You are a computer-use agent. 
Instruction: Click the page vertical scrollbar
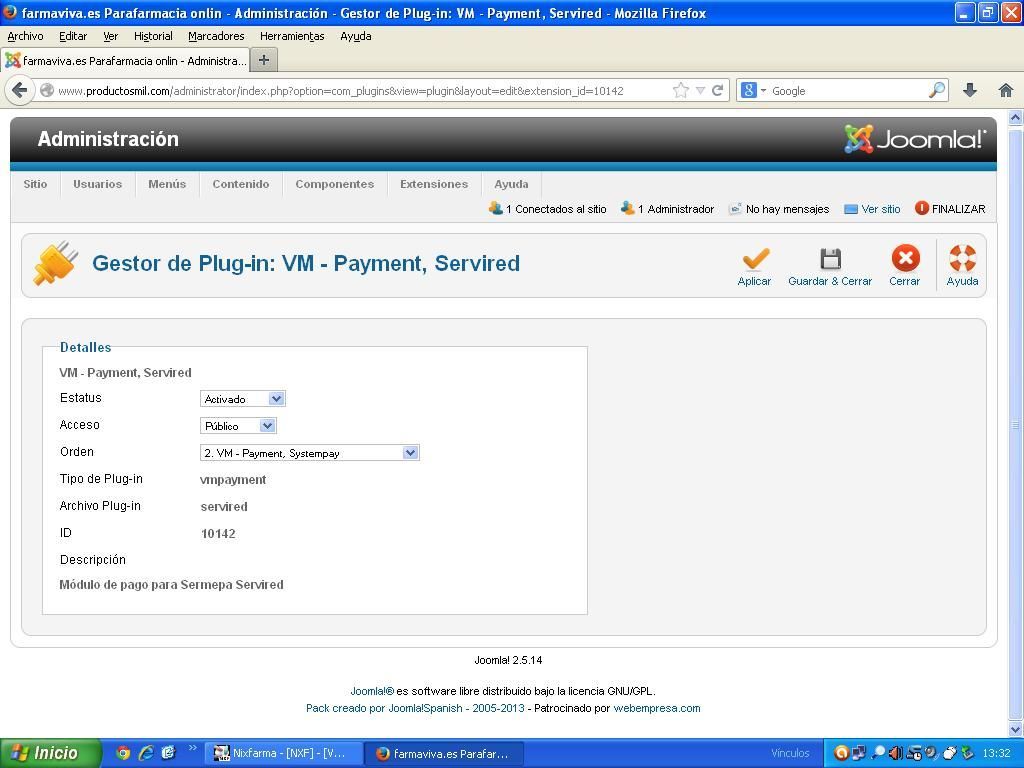pyautogui.click(x=1016, y=424)
